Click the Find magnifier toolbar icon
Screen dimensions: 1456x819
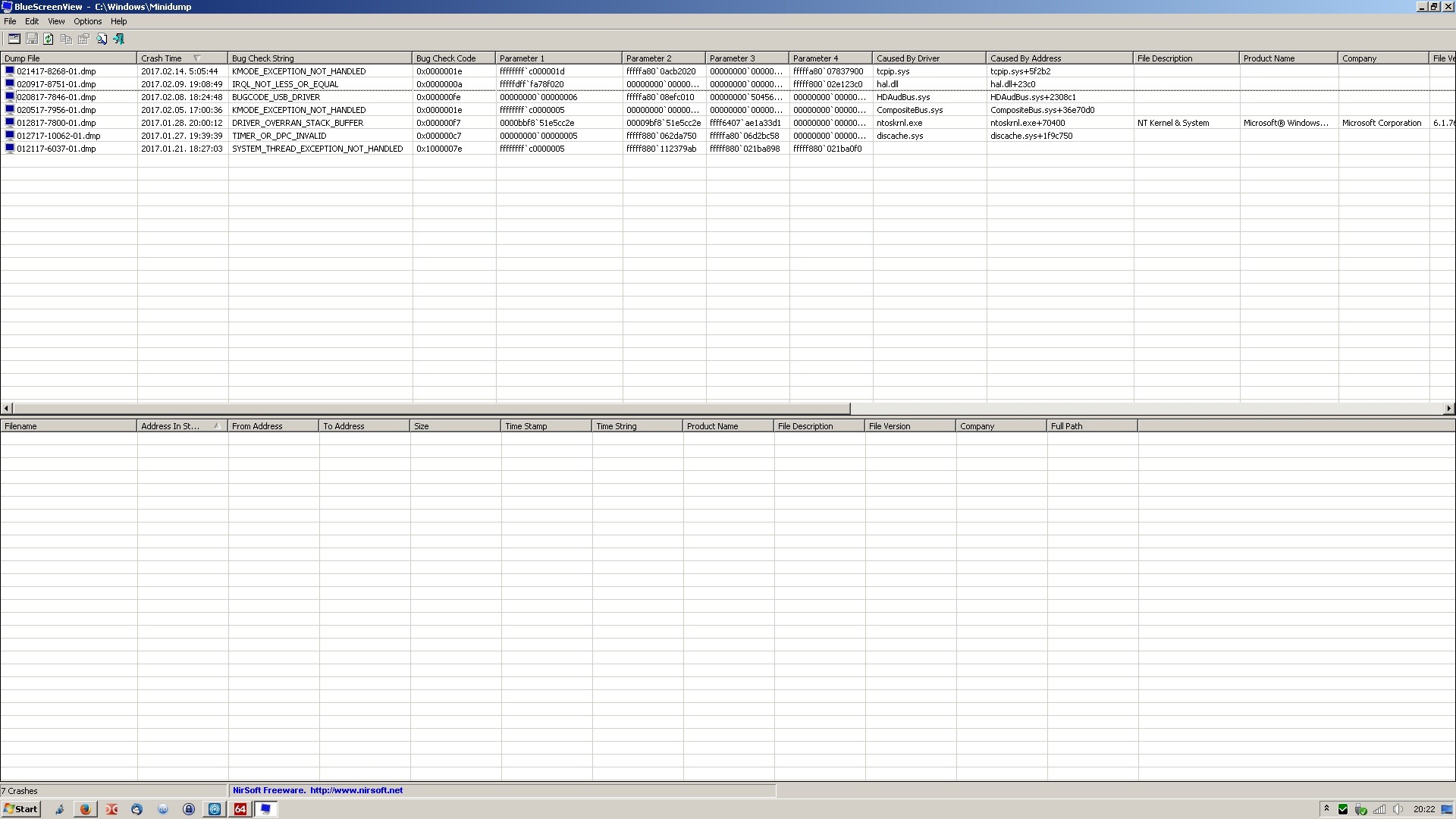coord(101,39)
